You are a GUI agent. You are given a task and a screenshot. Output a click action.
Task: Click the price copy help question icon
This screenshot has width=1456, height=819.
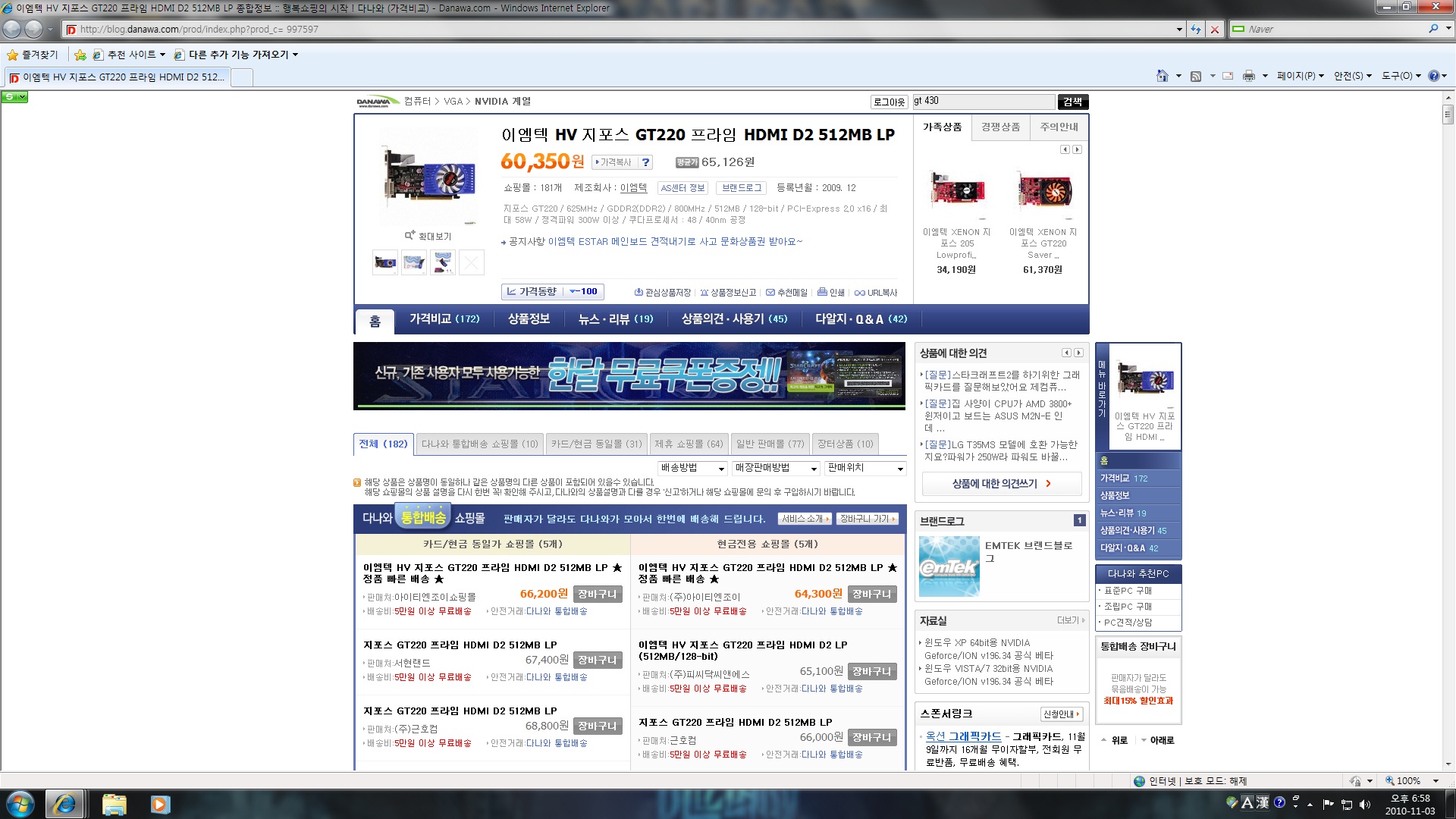645,162
